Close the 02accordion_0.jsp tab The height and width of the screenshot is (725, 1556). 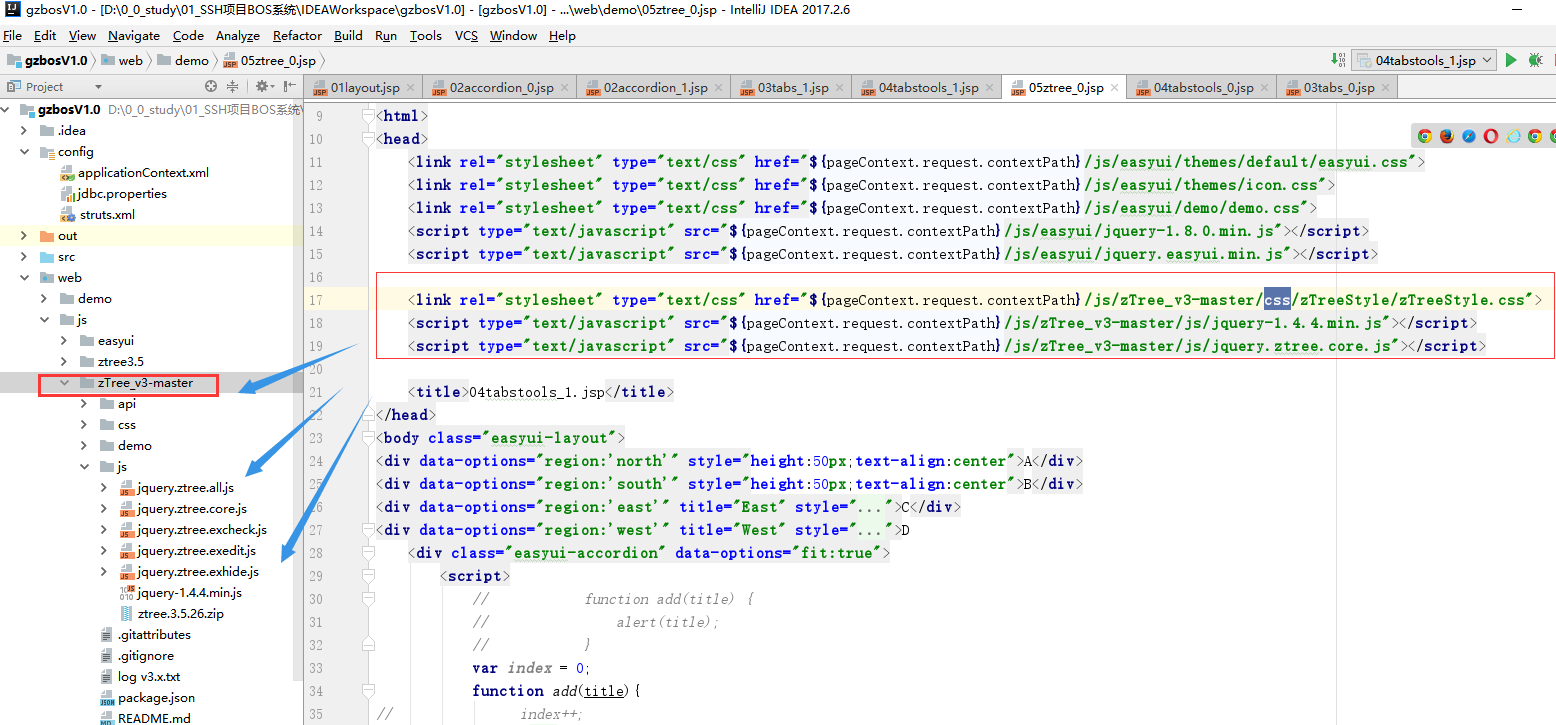pos(564,88)
